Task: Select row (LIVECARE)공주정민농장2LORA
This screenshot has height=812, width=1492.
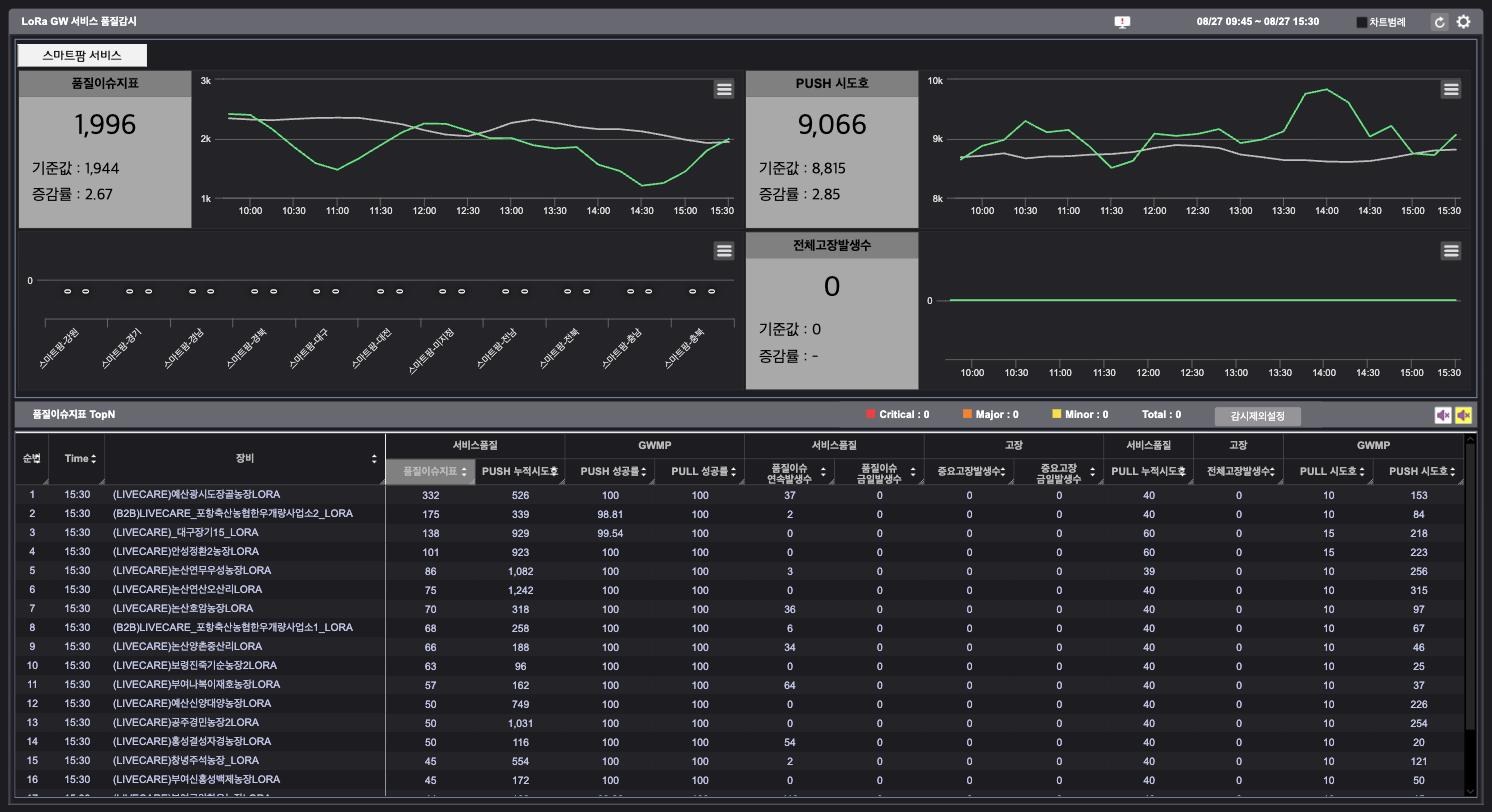Action: pyautogui.click(x=740, y=723)
